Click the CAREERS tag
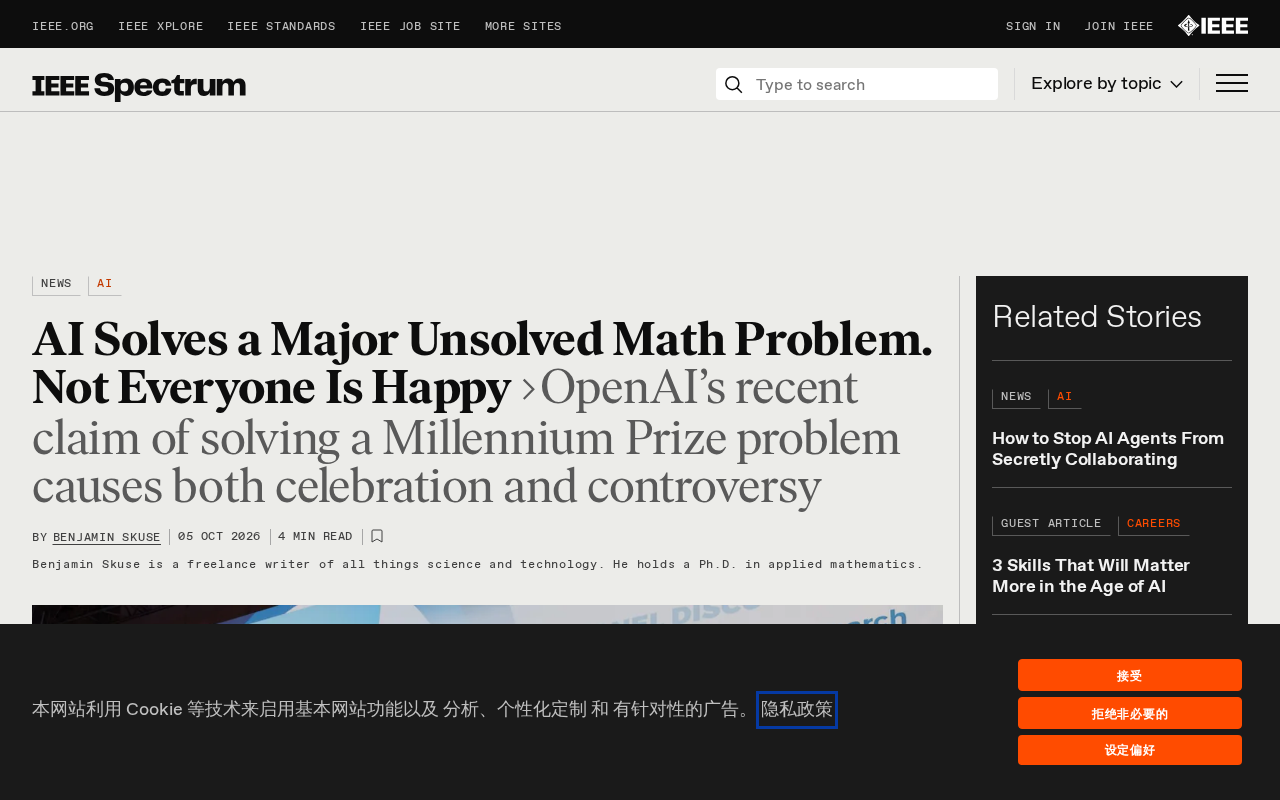The width and height of the screenshot is (1280, 800). pyautogui.click(x=1154, y=525)
